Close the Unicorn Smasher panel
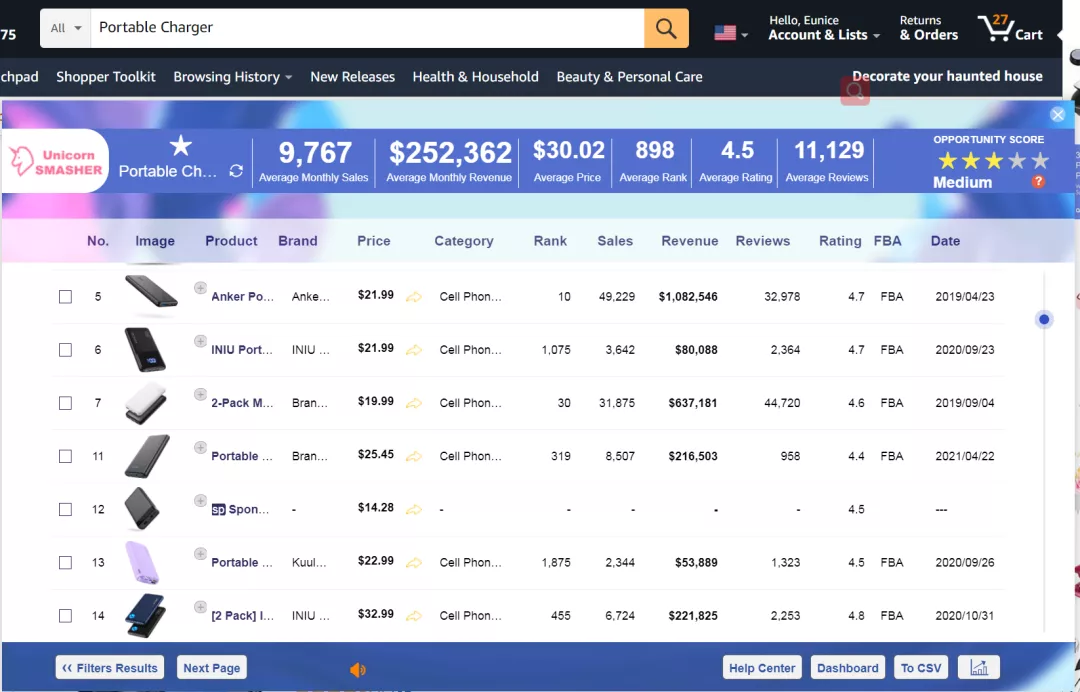This screenshot has width=1080, height=692. 1058,115
